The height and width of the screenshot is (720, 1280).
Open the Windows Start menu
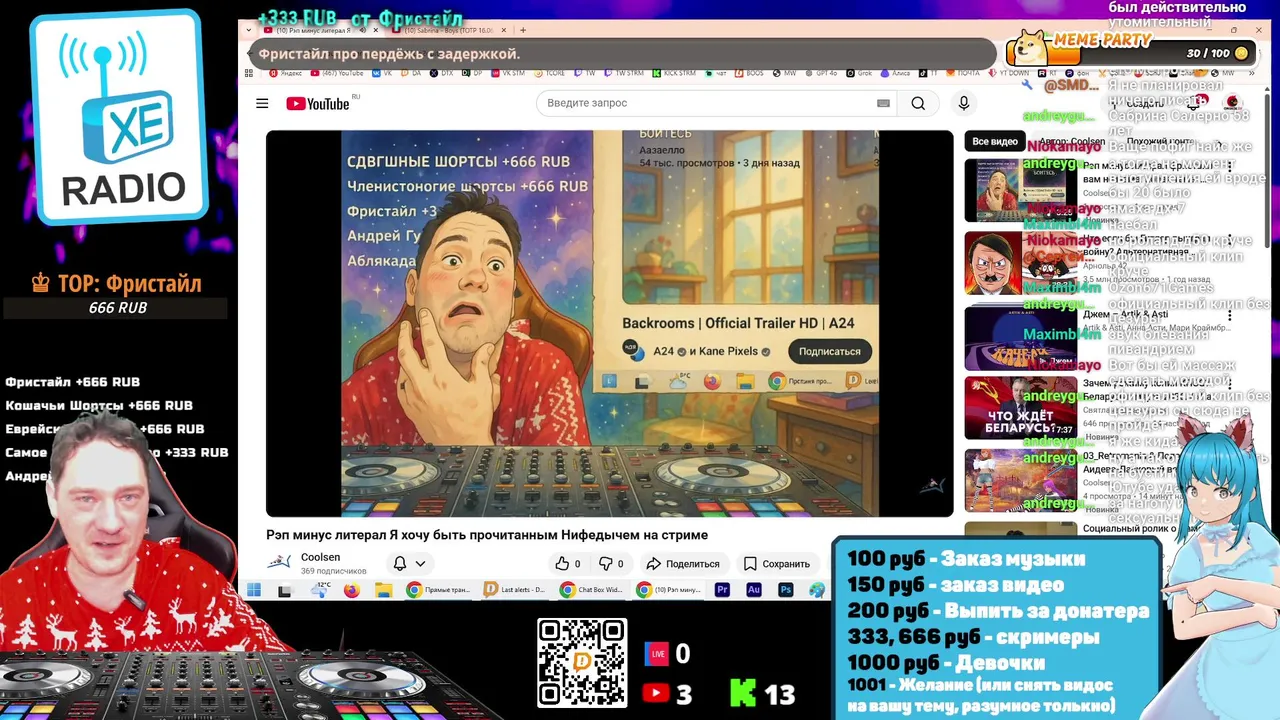click(x=254, y=590)
